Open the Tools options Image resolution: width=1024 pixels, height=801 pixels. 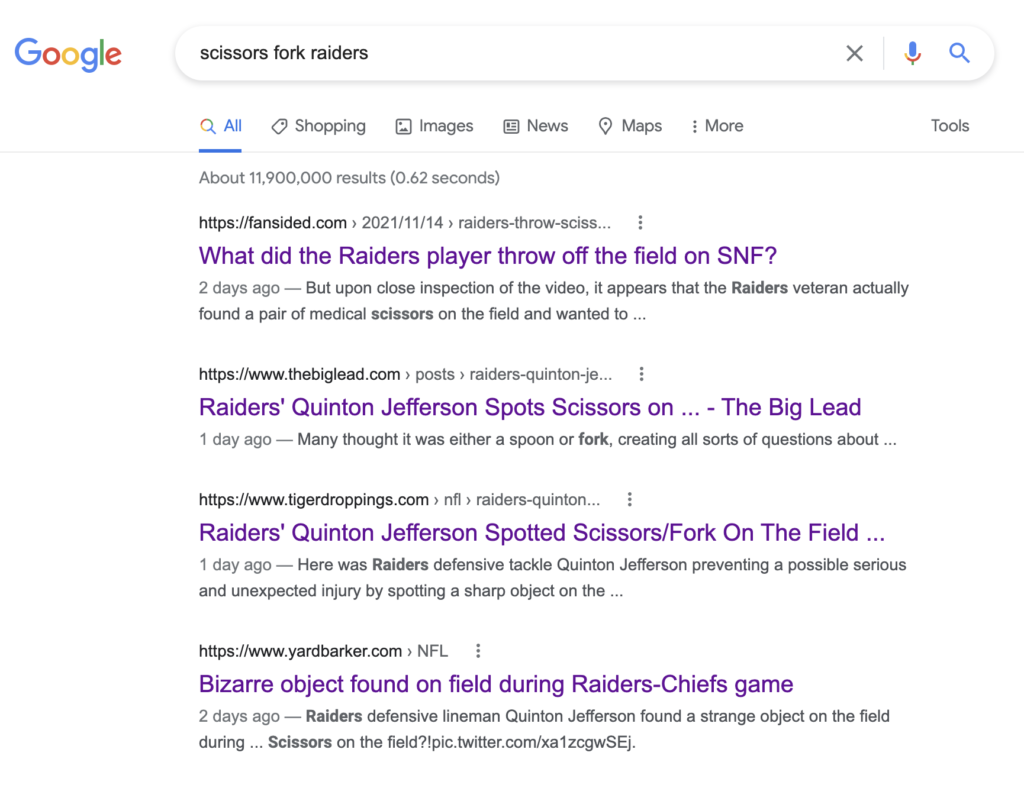pos(950,126)
